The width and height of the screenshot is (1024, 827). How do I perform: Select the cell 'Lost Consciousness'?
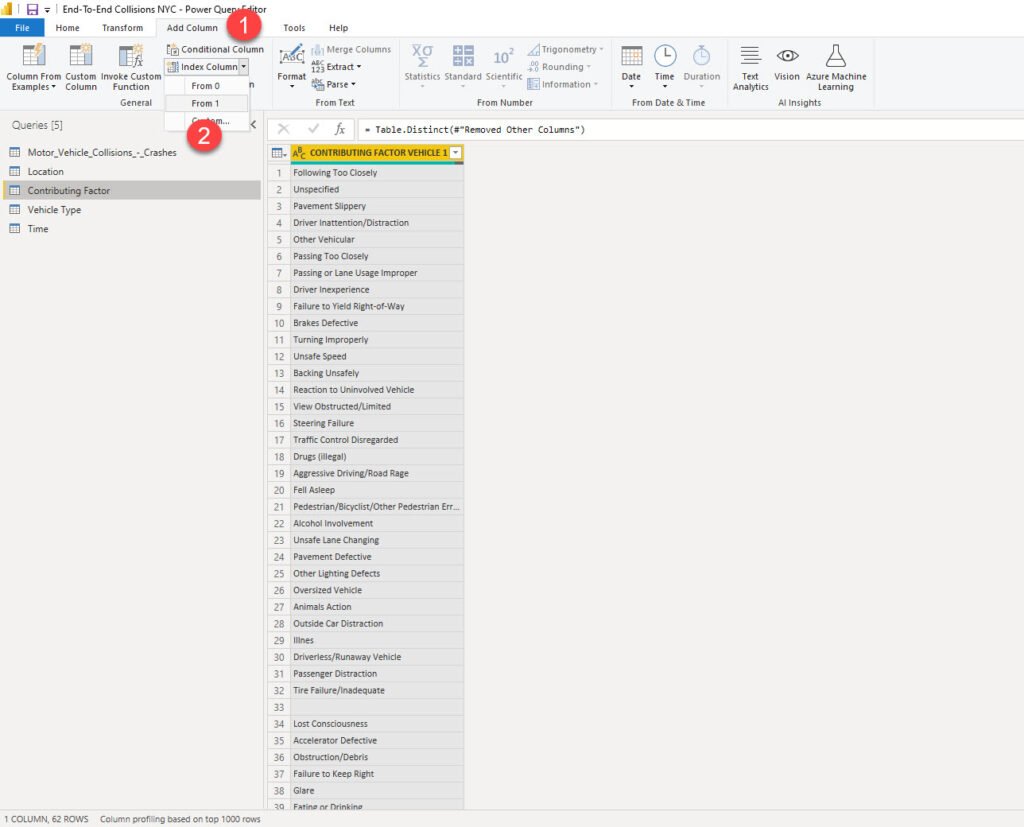click(x=377, y=724)
